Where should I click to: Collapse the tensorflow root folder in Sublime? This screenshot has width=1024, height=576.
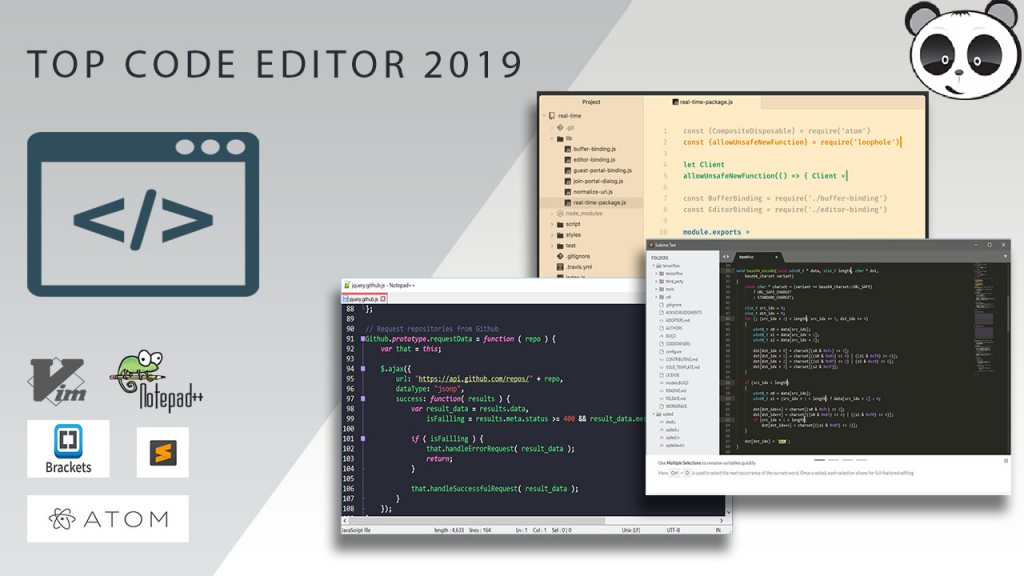(x=655, y=266)
